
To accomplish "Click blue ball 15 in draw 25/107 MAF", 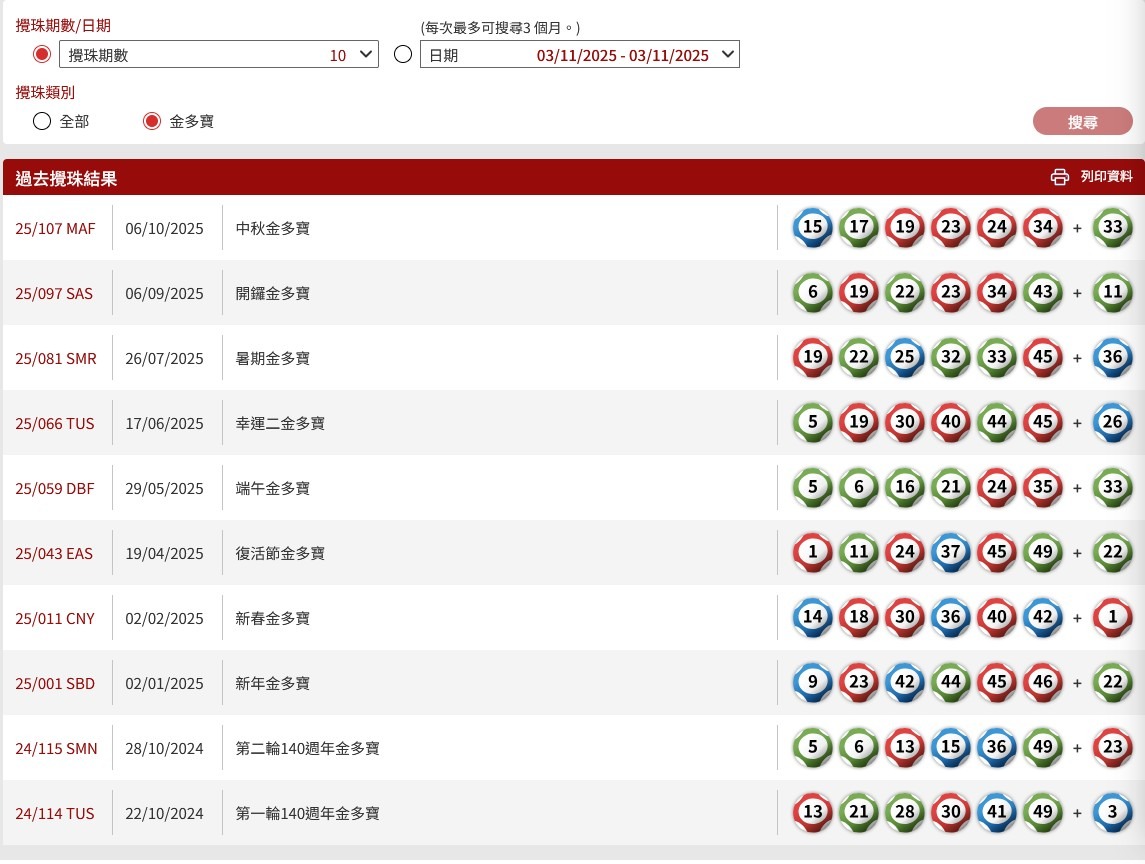I will [812, 228].
